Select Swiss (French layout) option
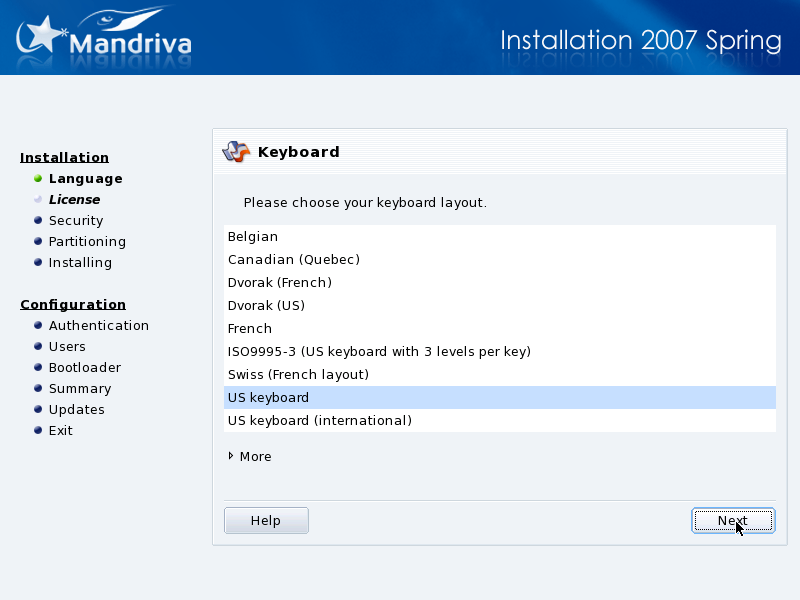This screenshot has width=800, height=600. [298, 375]
